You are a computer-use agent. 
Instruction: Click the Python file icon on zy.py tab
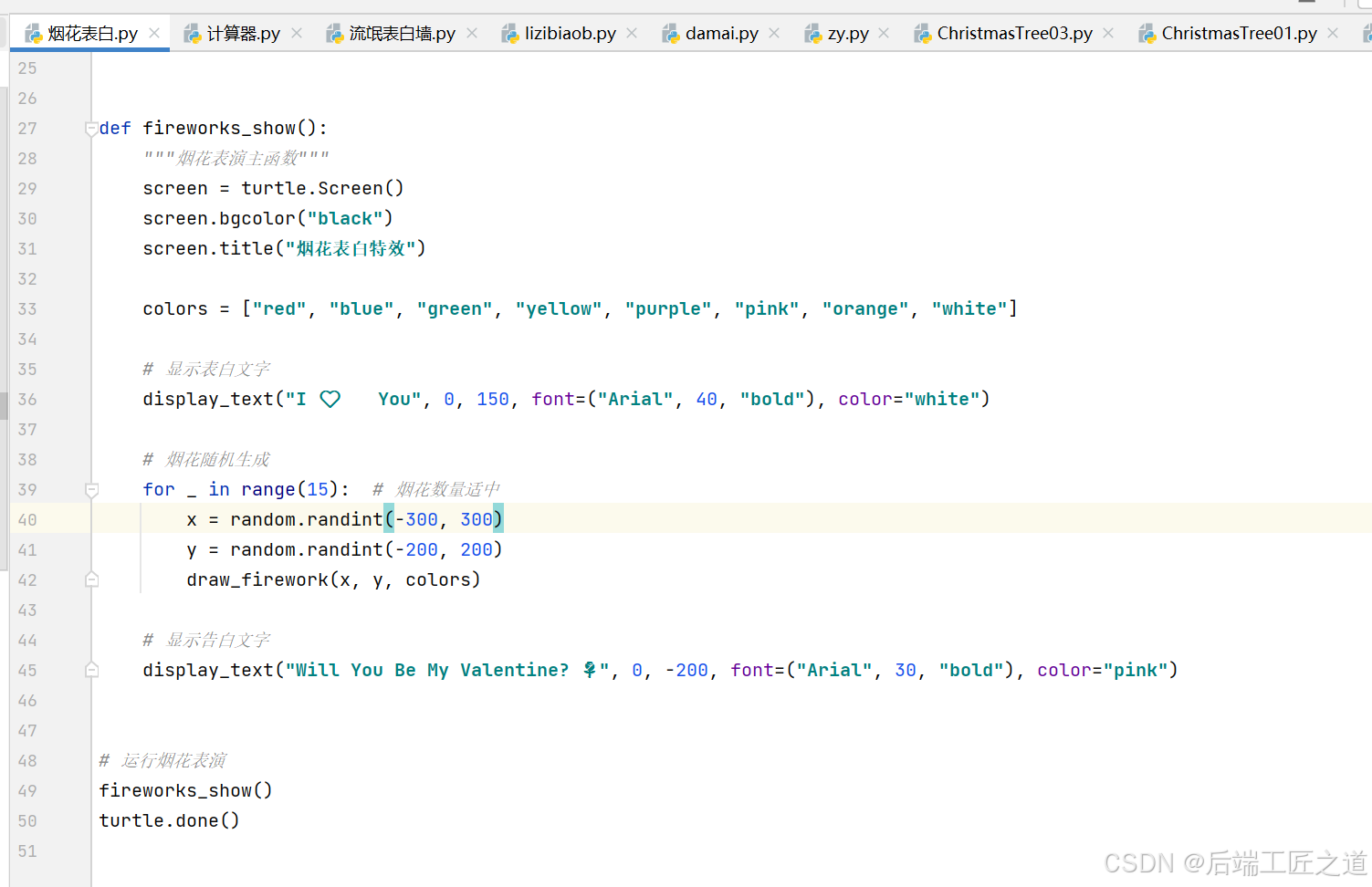812,34
